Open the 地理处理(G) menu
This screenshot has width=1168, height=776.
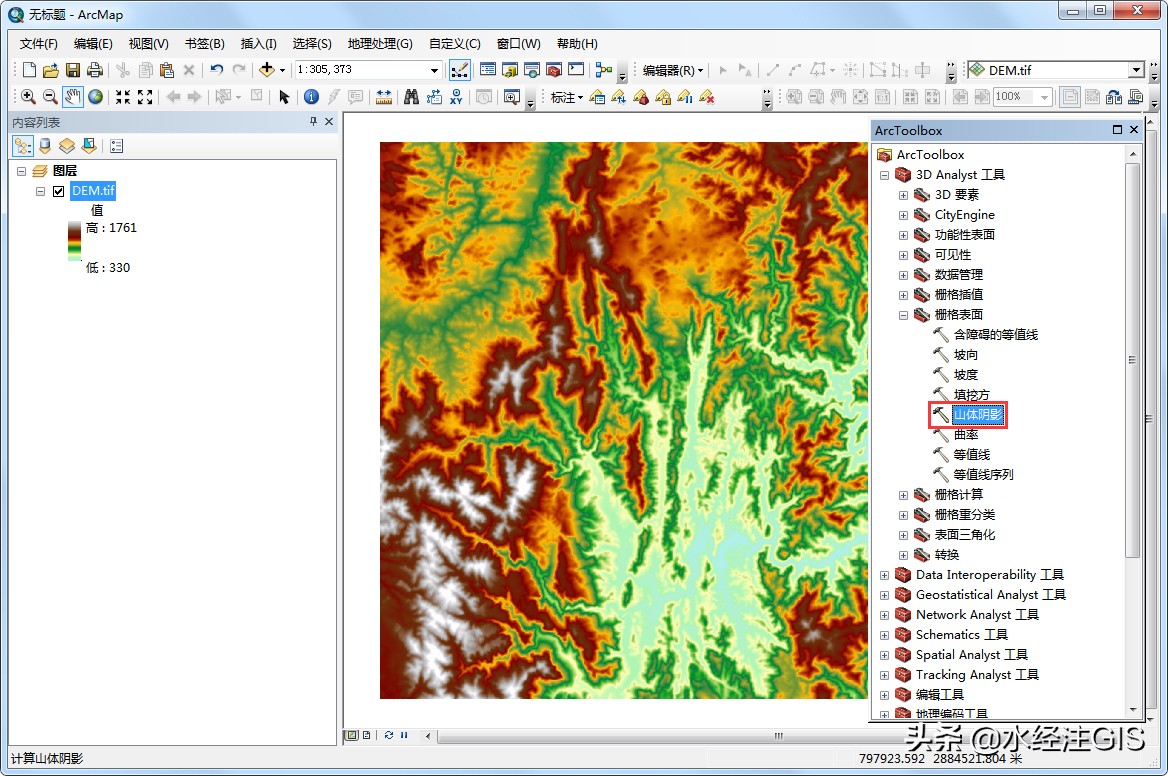point(380,44)
